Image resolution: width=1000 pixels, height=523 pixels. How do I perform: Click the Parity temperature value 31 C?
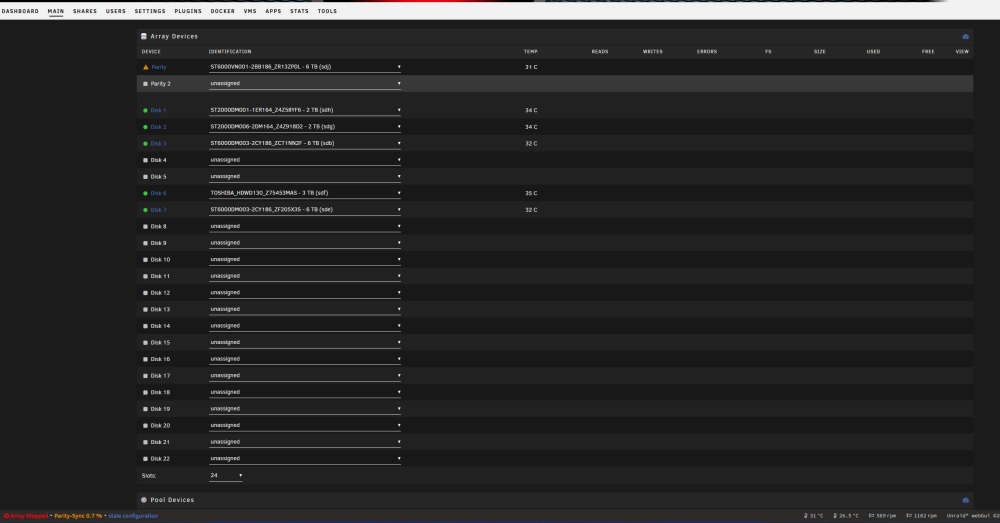pos(531,67)
